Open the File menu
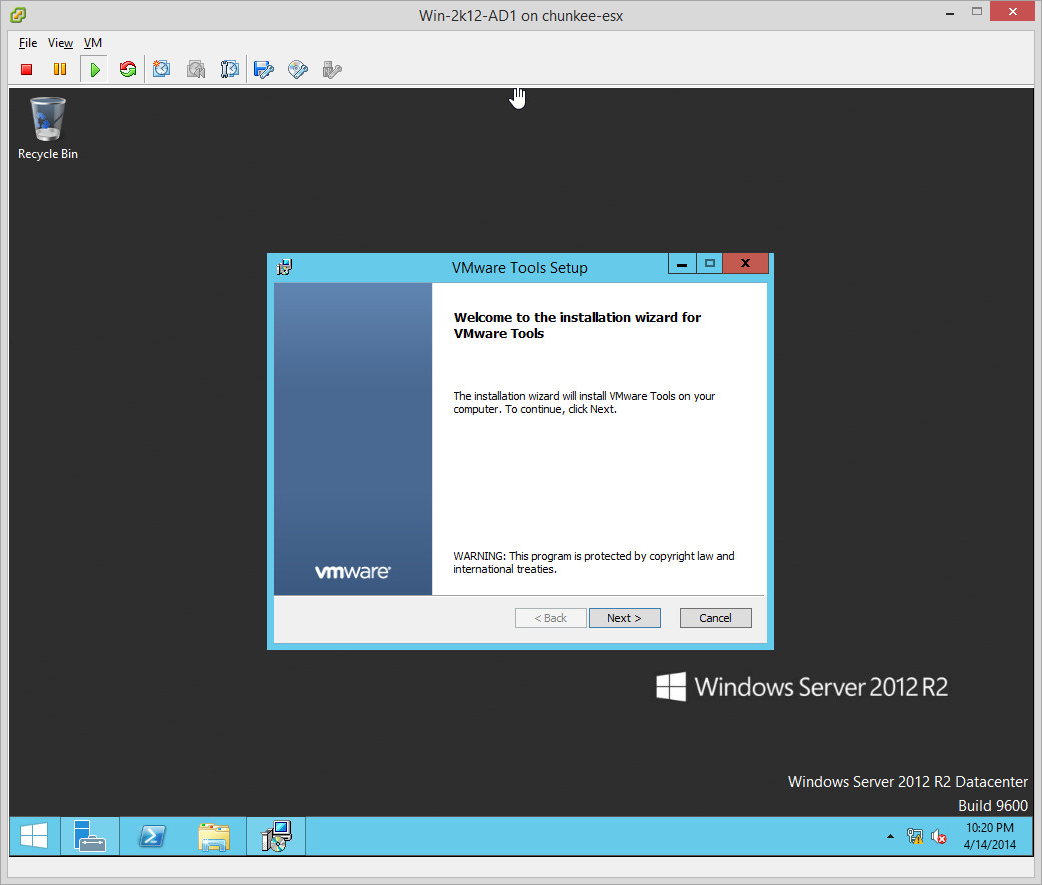The image size is (1042, 885). click(x=28, y=43)
